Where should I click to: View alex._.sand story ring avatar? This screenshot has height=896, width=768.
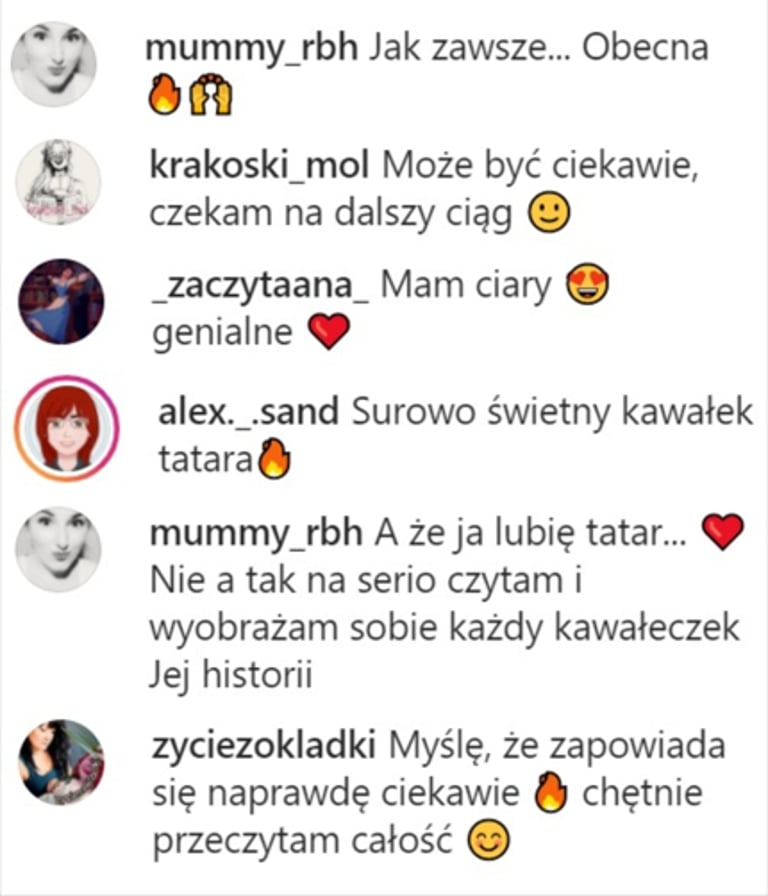67,428
